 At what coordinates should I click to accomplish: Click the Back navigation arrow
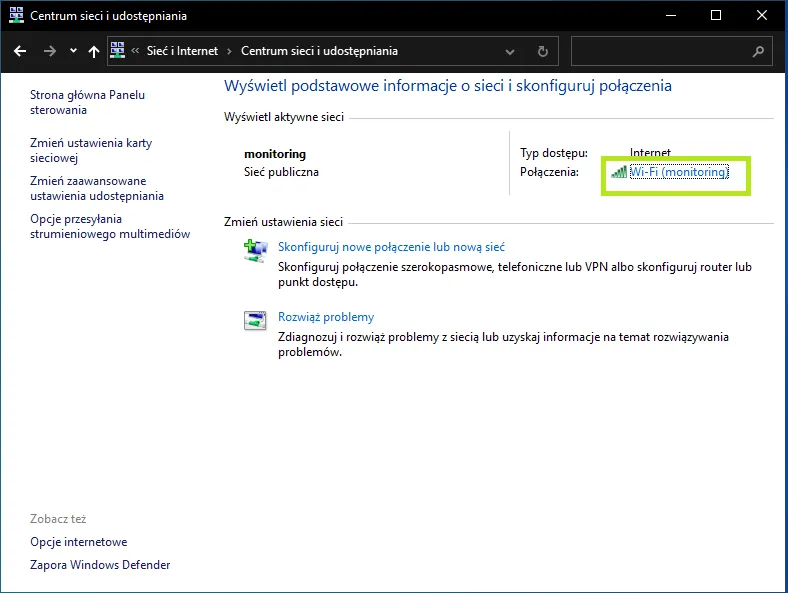[20, 51]
